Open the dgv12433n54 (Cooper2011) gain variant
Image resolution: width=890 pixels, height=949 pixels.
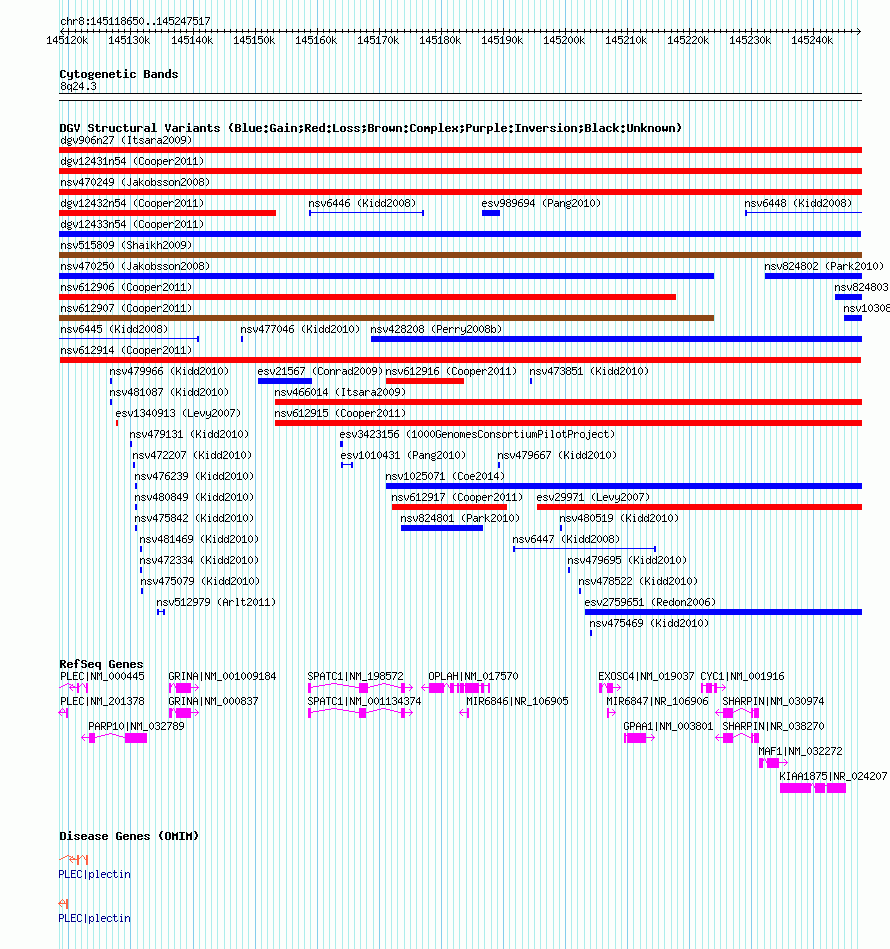click(x=460, y=234)
